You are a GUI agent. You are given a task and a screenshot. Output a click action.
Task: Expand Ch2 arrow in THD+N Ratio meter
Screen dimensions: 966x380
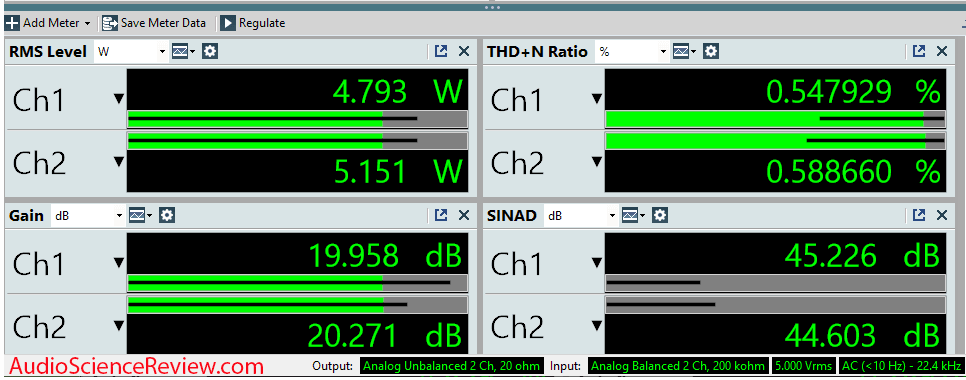[596, 162]
